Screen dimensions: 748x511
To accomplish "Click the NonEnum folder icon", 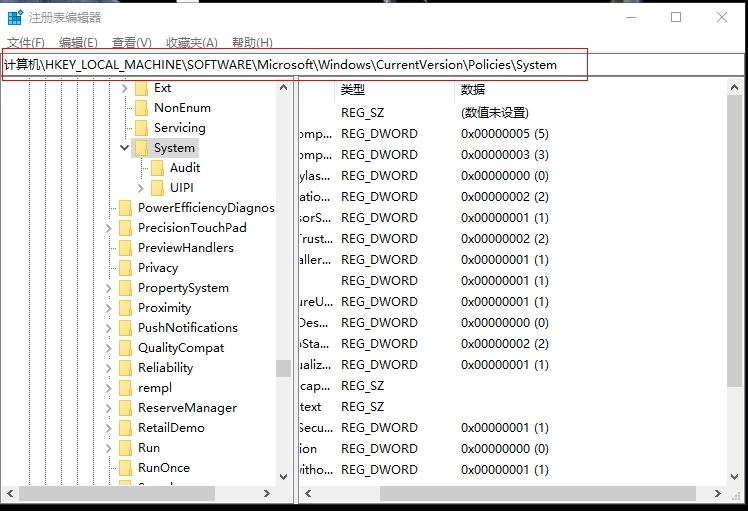I will (141, 108).
